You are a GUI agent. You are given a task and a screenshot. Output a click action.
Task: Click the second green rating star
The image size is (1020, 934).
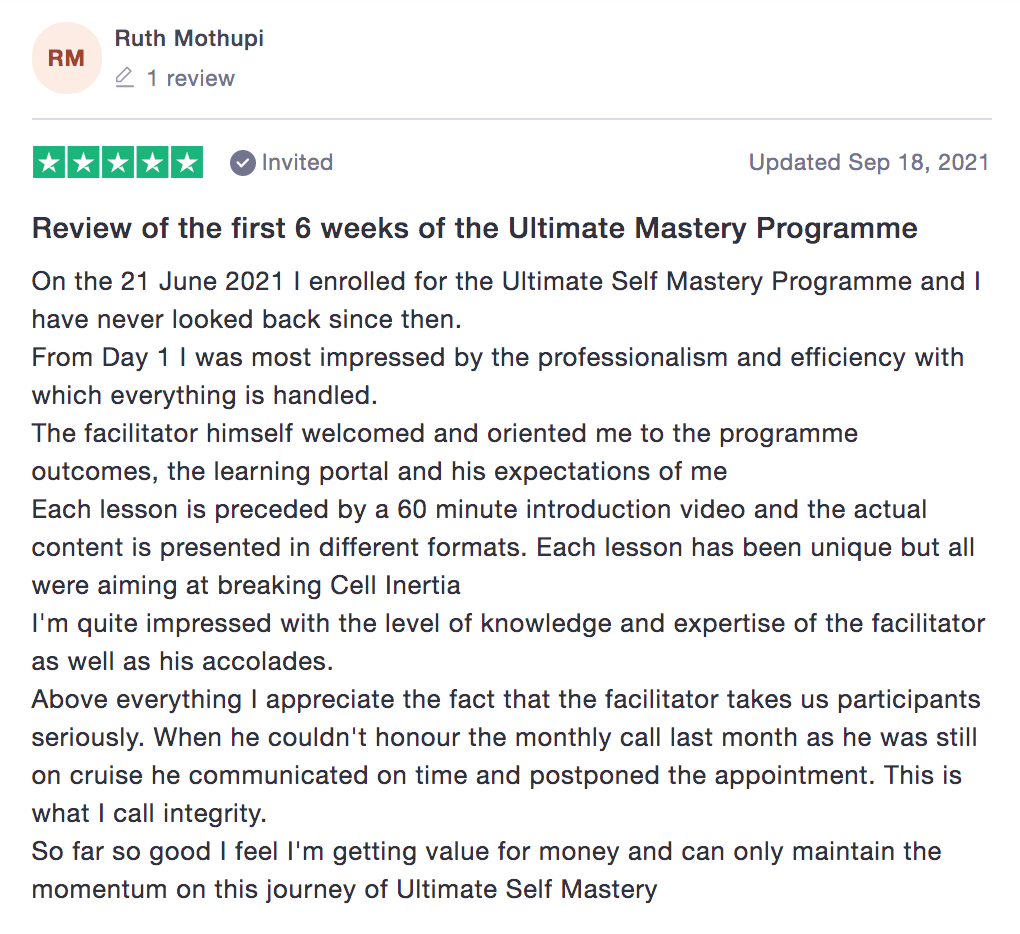[x=84, y=162]
